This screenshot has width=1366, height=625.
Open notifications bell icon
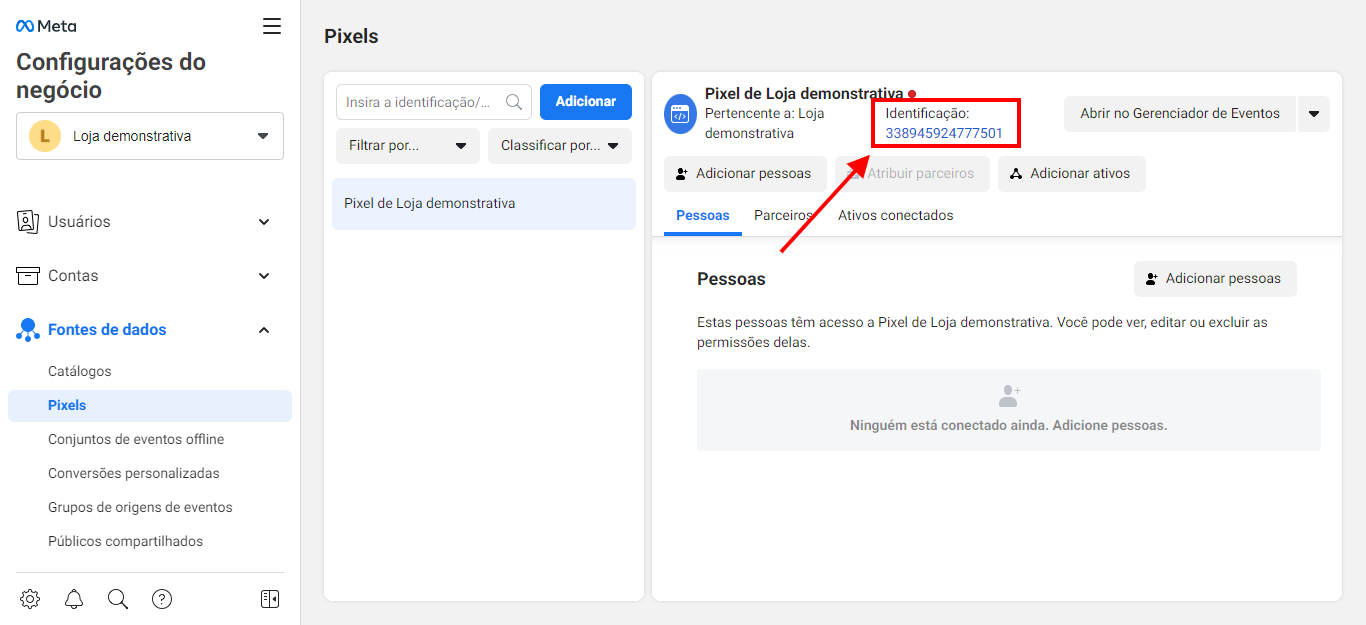(74, 599)
